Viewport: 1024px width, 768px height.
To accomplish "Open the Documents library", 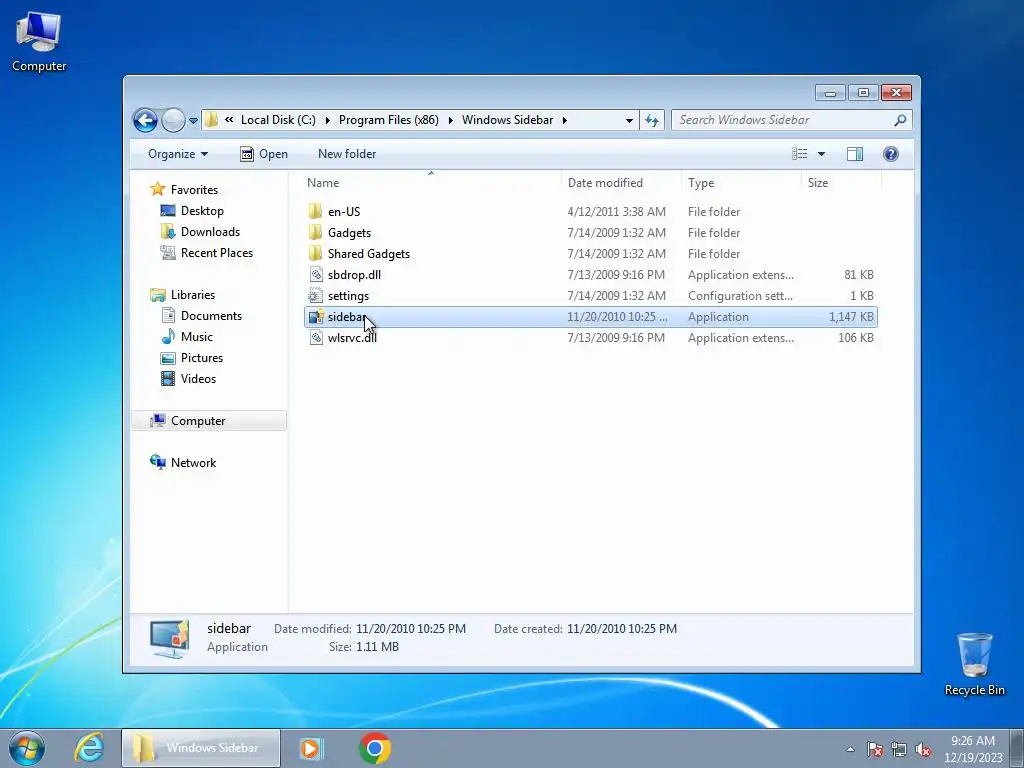I will tap(211, 315).
